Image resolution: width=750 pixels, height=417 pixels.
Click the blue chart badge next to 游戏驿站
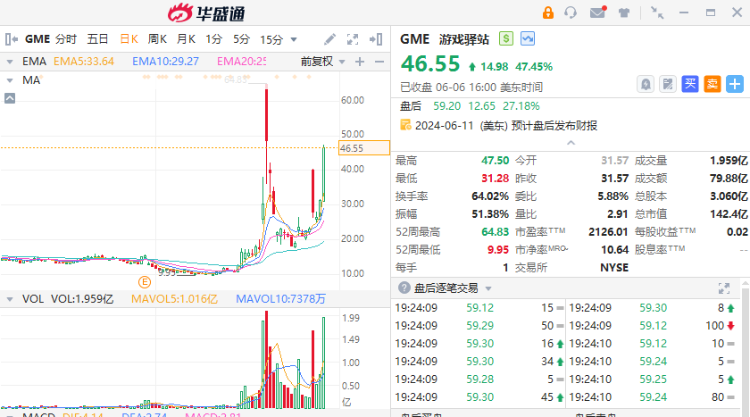(x=528, y=38)
